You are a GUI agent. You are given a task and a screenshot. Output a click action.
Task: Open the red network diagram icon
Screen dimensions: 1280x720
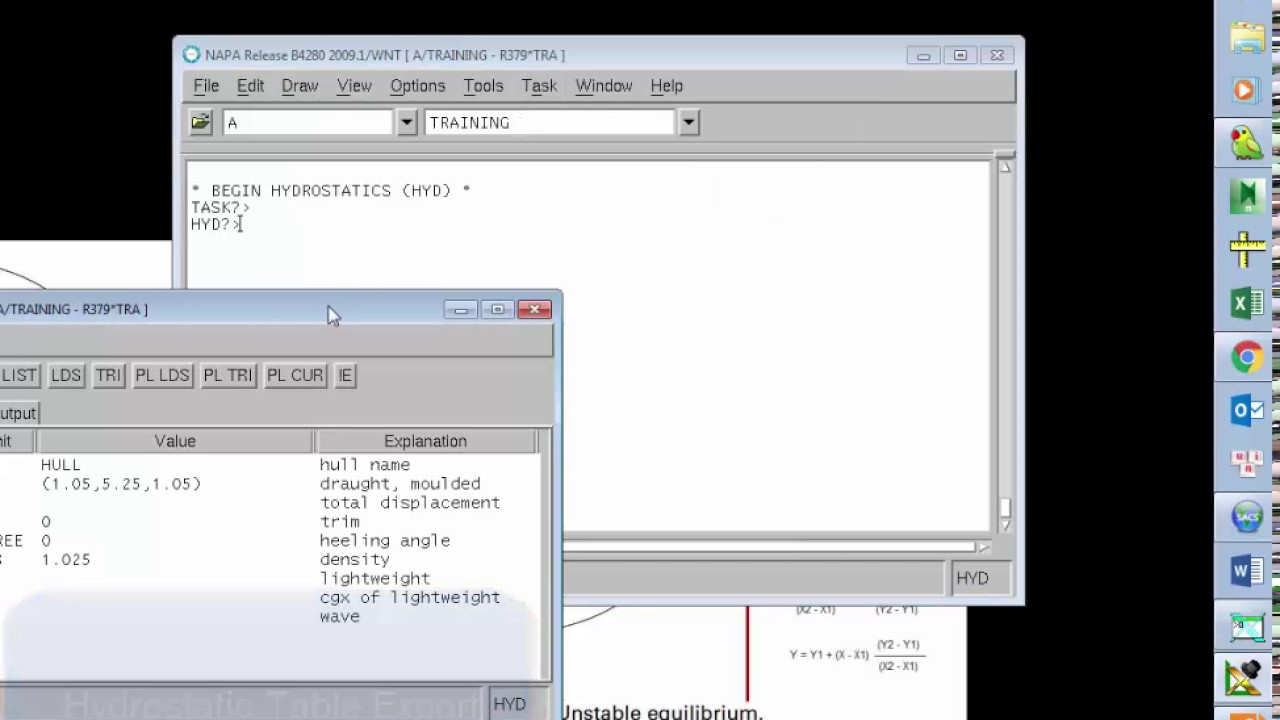coord(1247,464)
